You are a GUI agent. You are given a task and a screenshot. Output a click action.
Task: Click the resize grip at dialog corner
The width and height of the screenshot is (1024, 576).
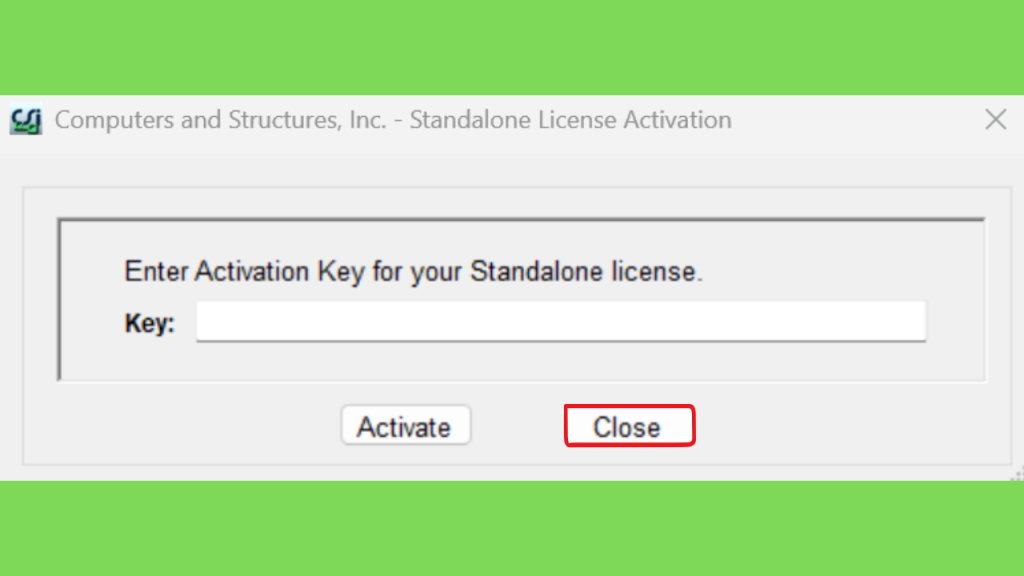click(x=1017, y=475)
